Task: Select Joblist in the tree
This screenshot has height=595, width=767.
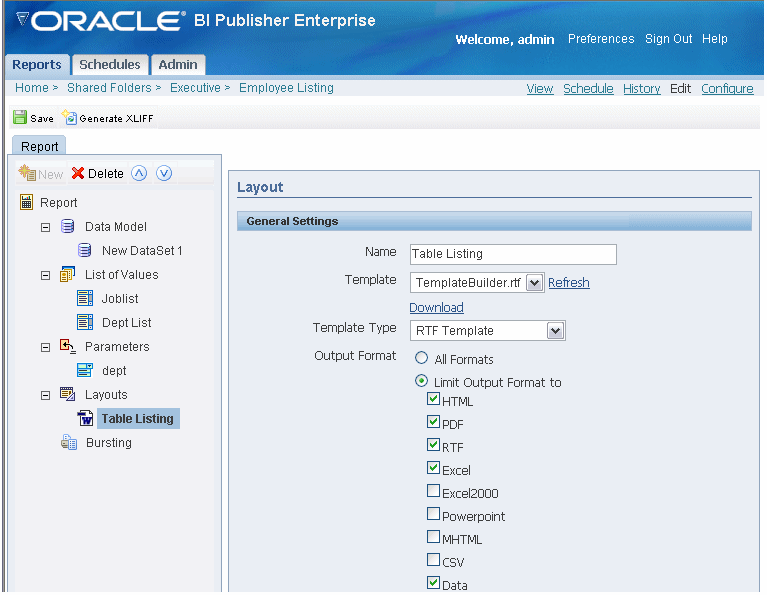Action: point(120,298)
